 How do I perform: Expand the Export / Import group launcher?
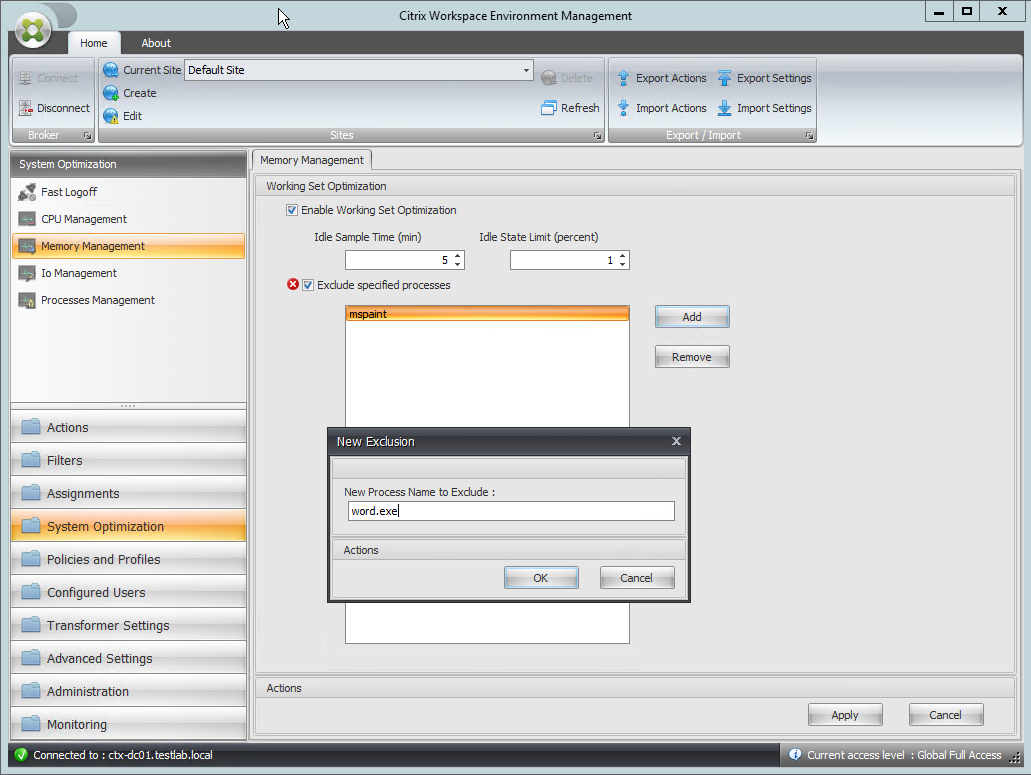[809, 135]
